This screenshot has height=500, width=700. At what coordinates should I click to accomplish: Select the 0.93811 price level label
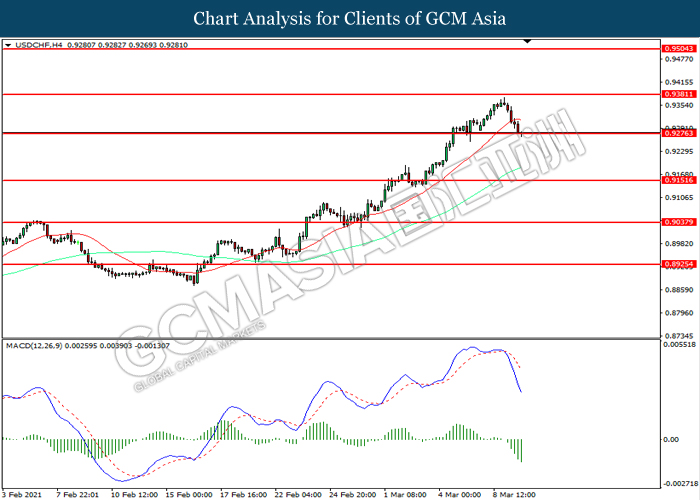[679, 94]
